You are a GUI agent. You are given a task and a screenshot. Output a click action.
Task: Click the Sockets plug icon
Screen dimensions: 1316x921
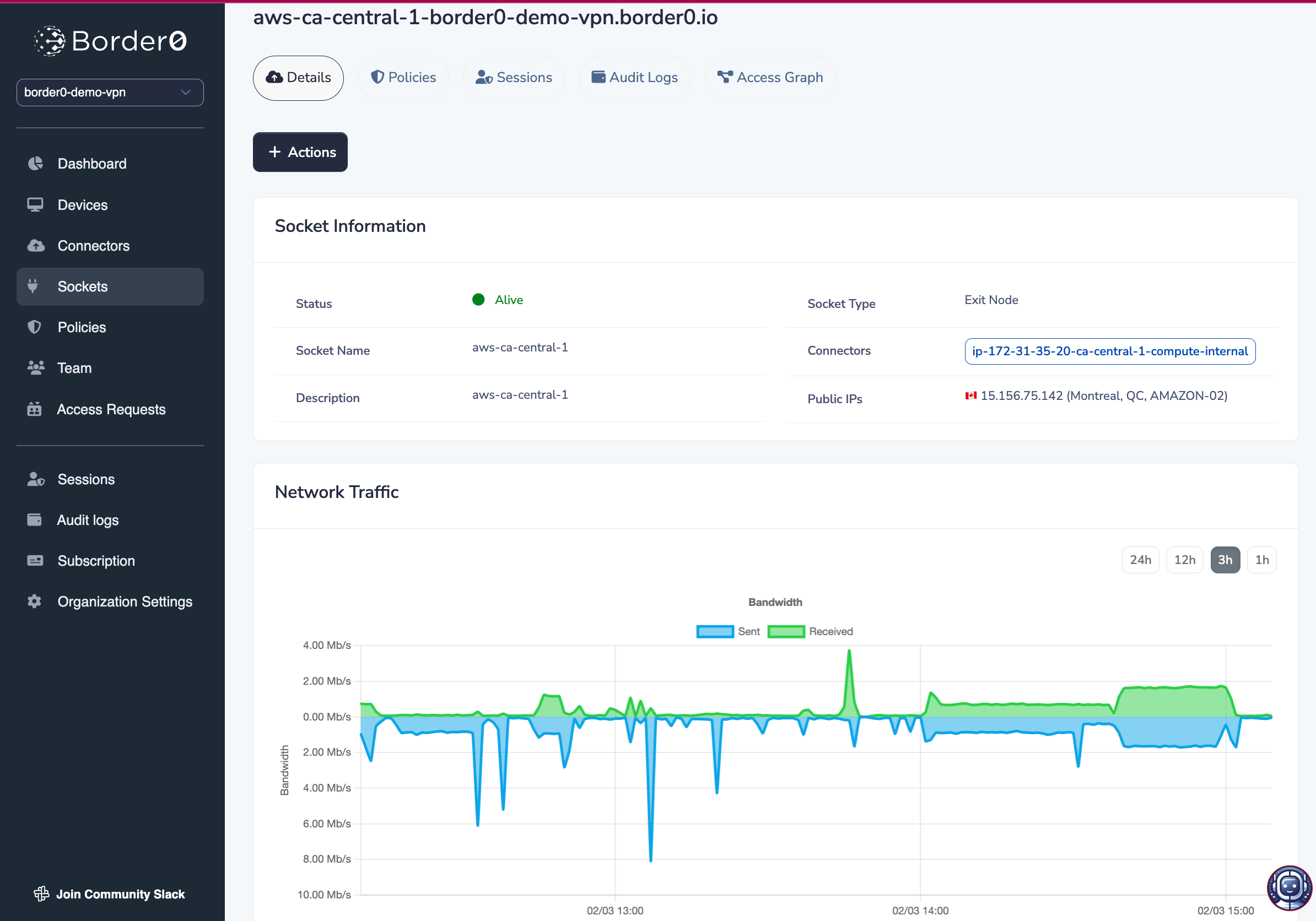33,286
